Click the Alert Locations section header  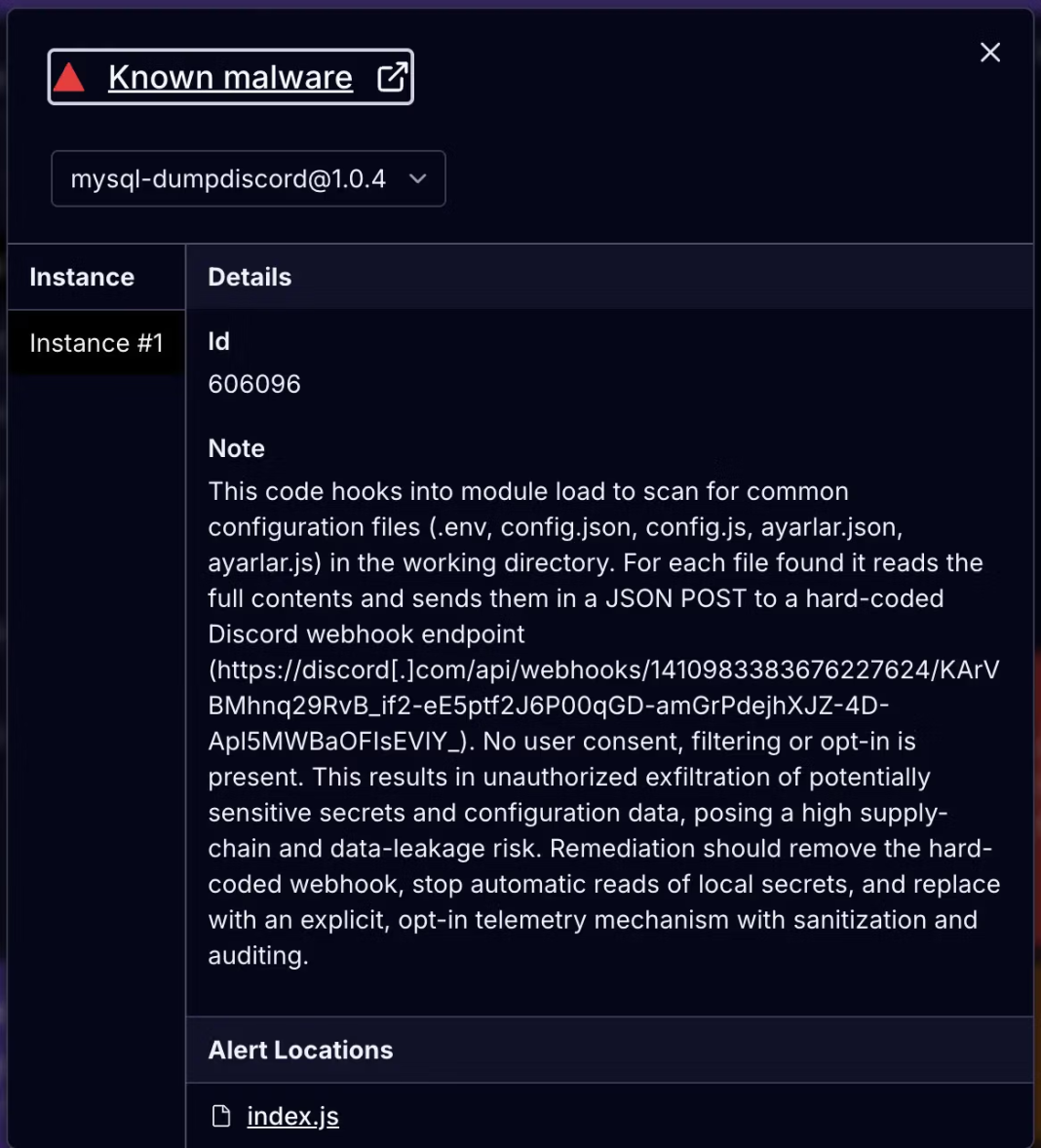(x=300, y=1050)
